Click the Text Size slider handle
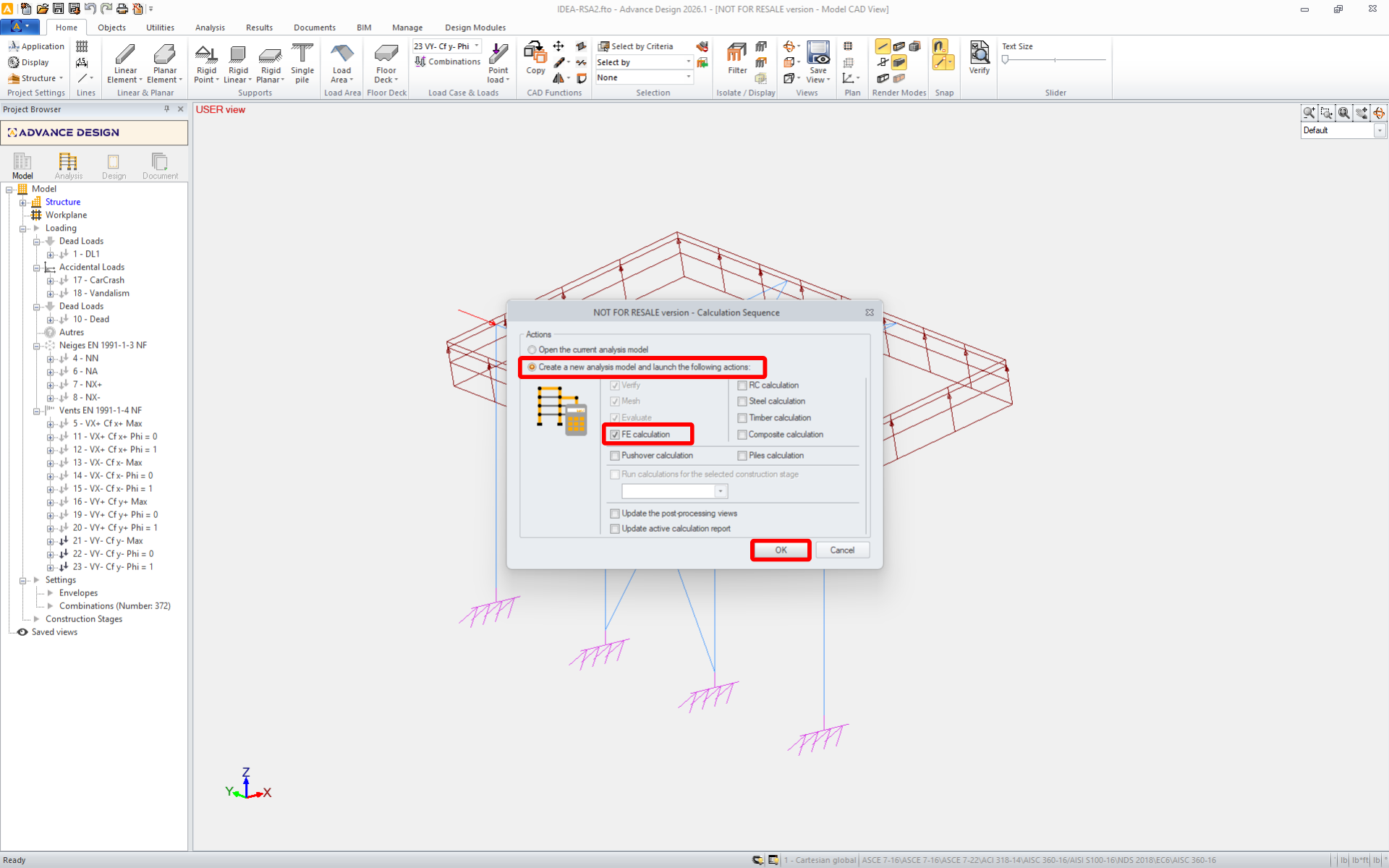 coord(1005,60)
